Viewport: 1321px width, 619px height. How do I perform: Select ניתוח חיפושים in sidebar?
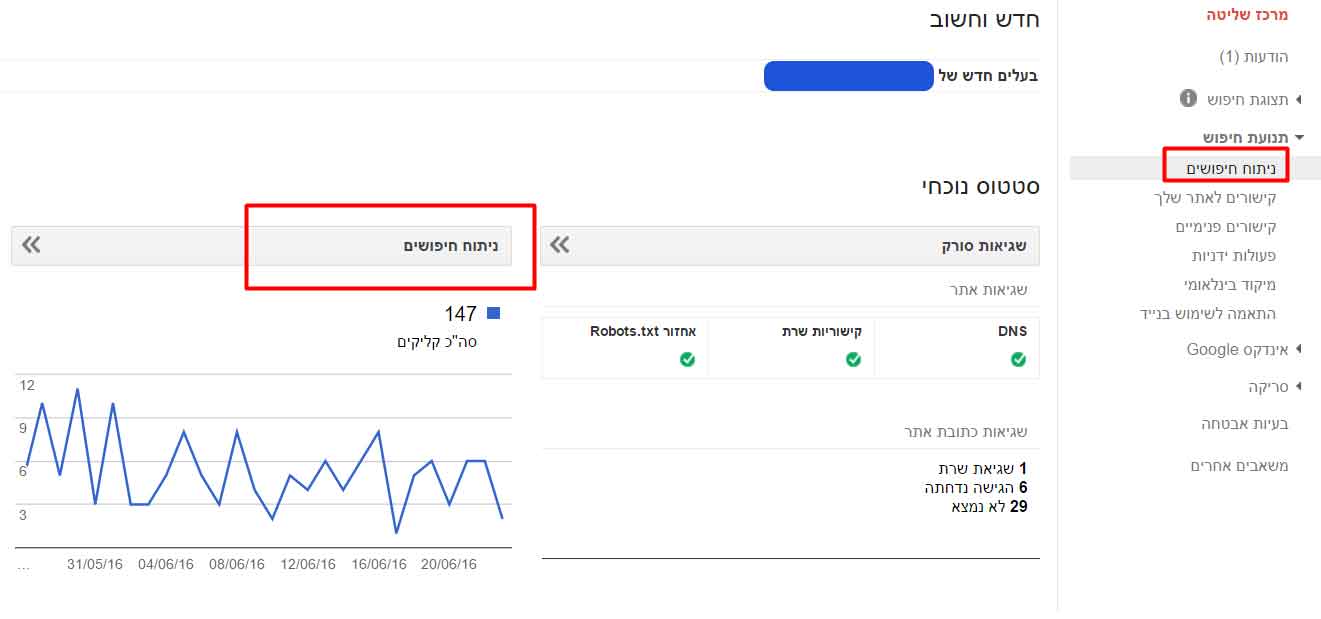[x=1231, y=168]
